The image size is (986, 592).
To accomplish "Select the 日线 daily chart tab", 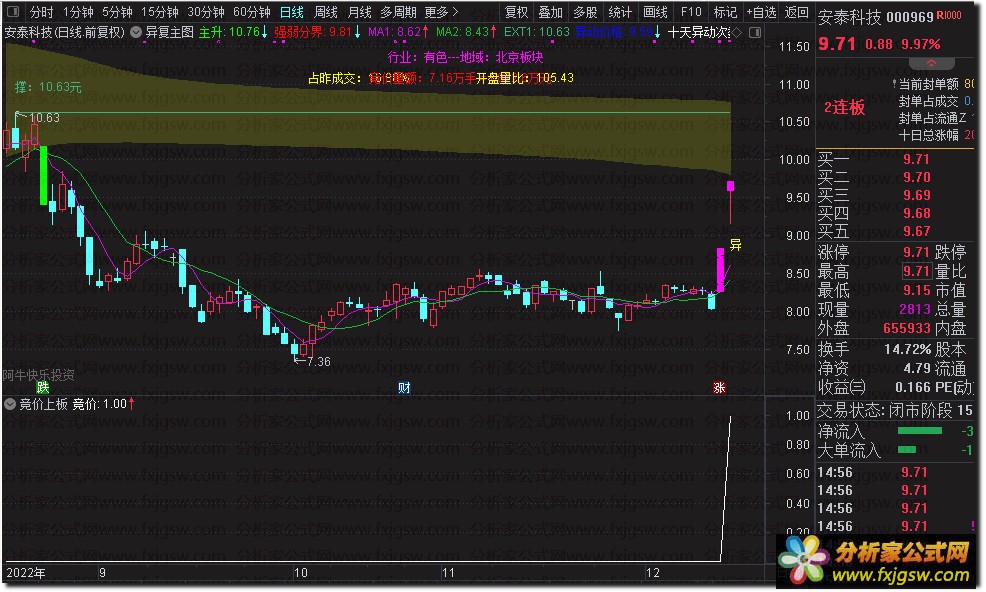I will (x=292, y=12).
